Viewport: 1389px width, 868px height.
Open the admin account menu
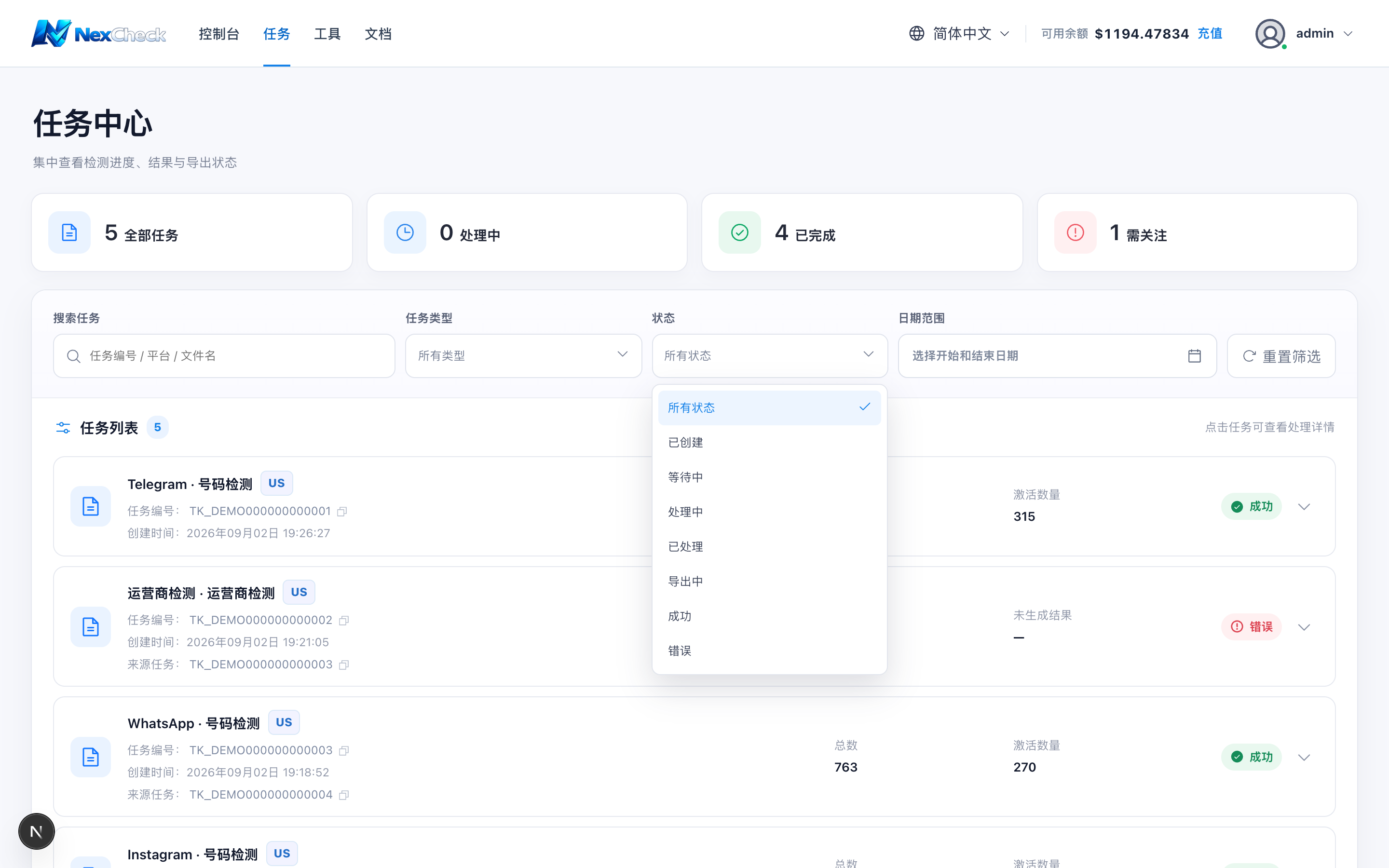pyautogui.click(x=1304, y=33)
